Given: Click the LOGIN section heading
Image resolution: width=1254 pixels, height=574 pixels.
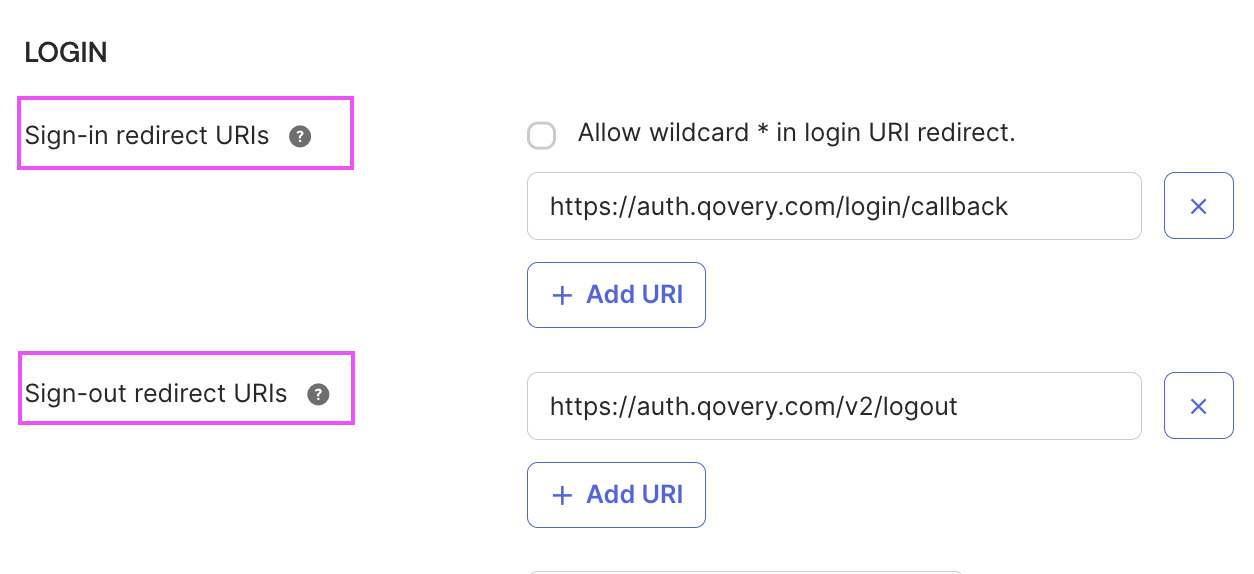Looking at the screenshot, I should [x=66, y=53].
